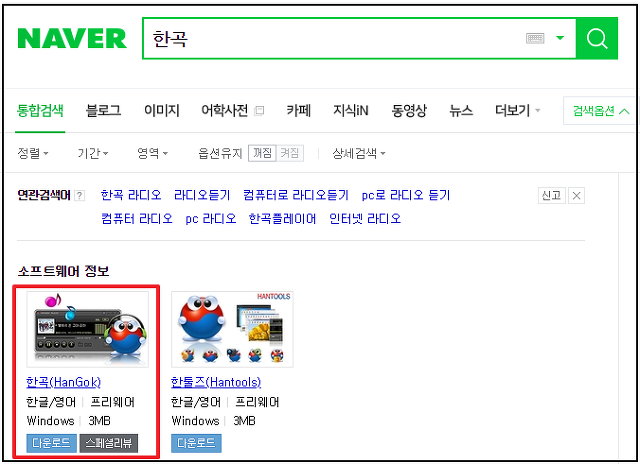This screenshot has height=464, width=640.
Task: Click the 어학사전 new window icon
Action: coord(259,111)
